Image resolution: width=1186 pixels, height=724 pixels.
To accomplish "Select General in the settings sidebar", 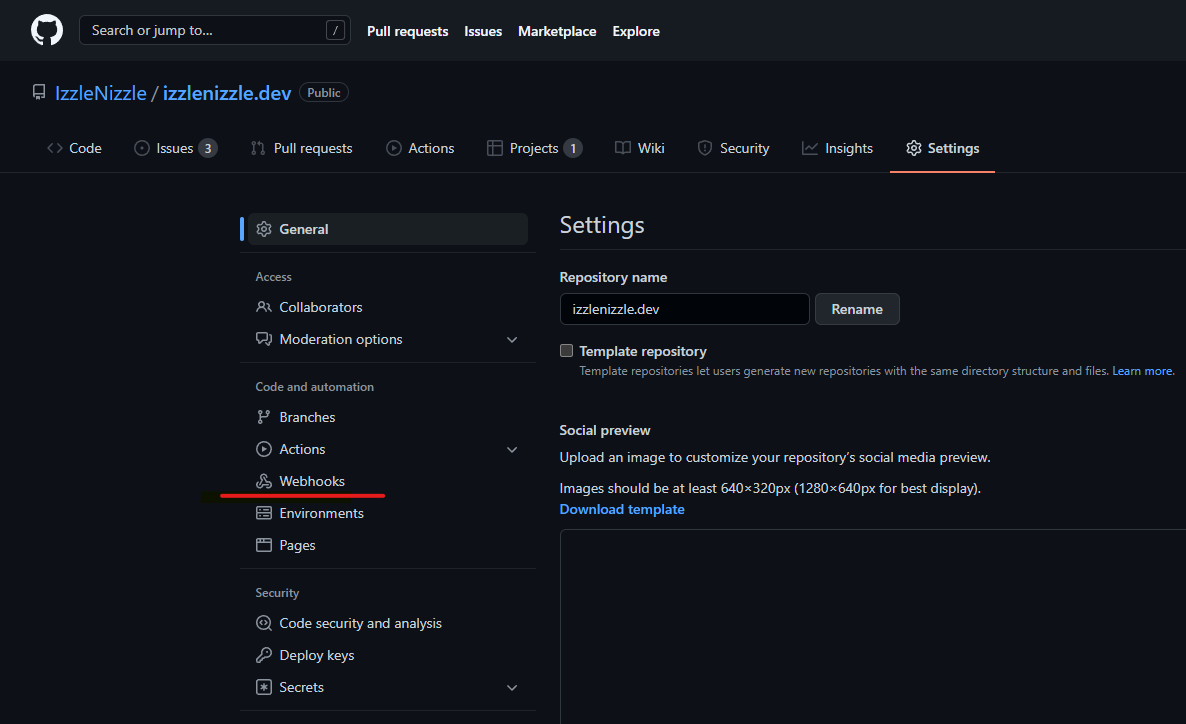I will tap(388, 229).
